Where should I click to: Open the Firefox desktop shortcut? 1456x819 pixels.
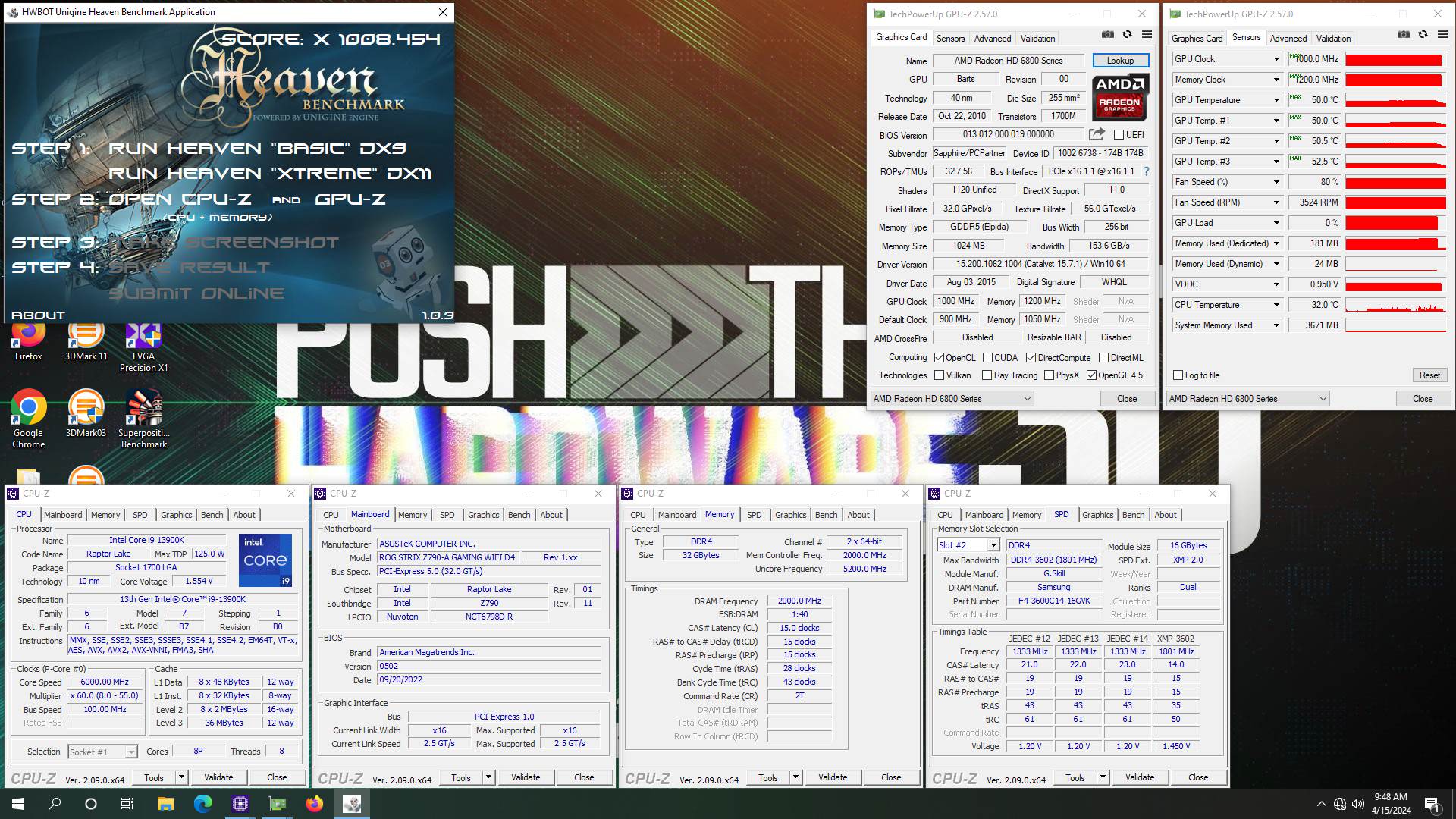pyautogui.click(x=28, y=341)
